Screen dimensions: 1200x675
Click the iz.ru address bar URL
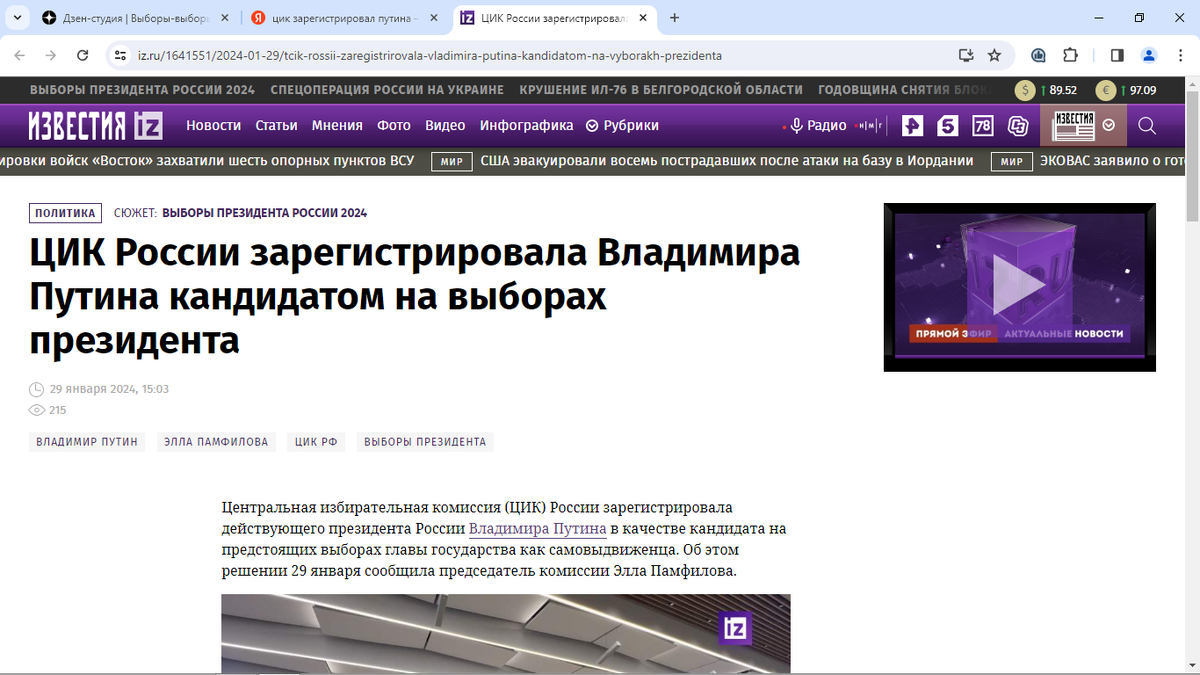click(x=429, y=55)
